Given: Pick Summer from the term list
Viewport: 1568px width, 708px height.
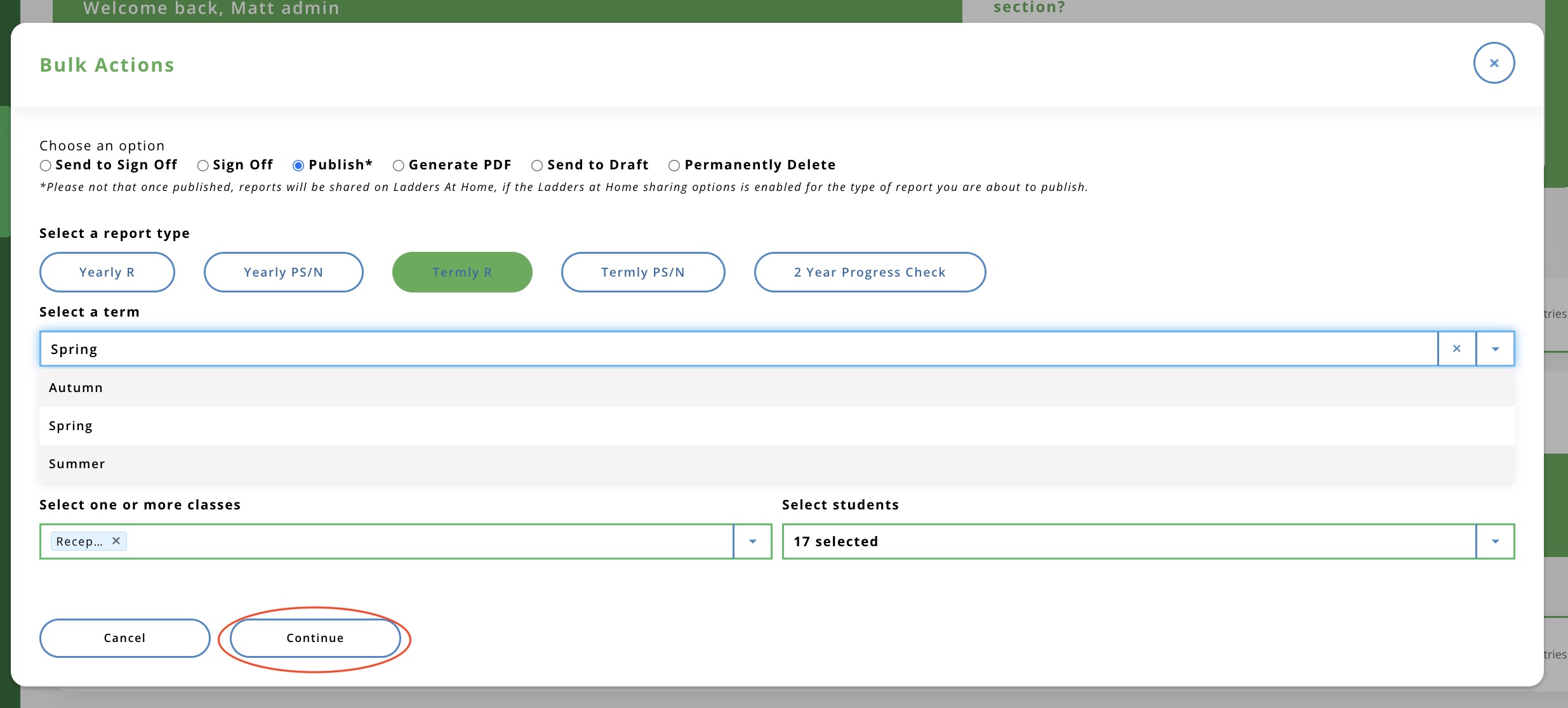Looking at the screenshot, I should tap(77, 464).
